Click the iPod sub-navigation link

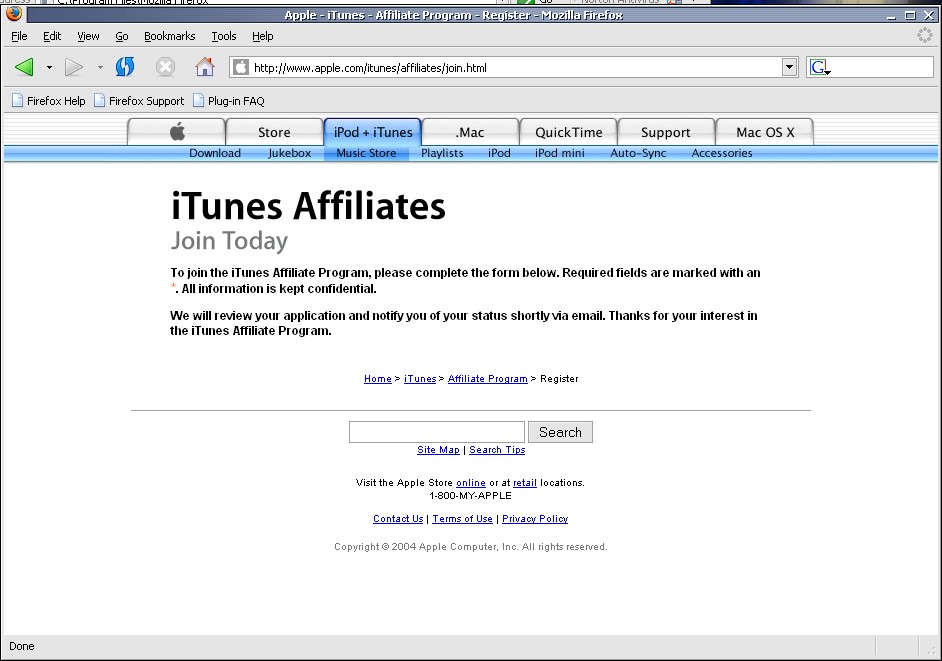[x=499, y=153]
